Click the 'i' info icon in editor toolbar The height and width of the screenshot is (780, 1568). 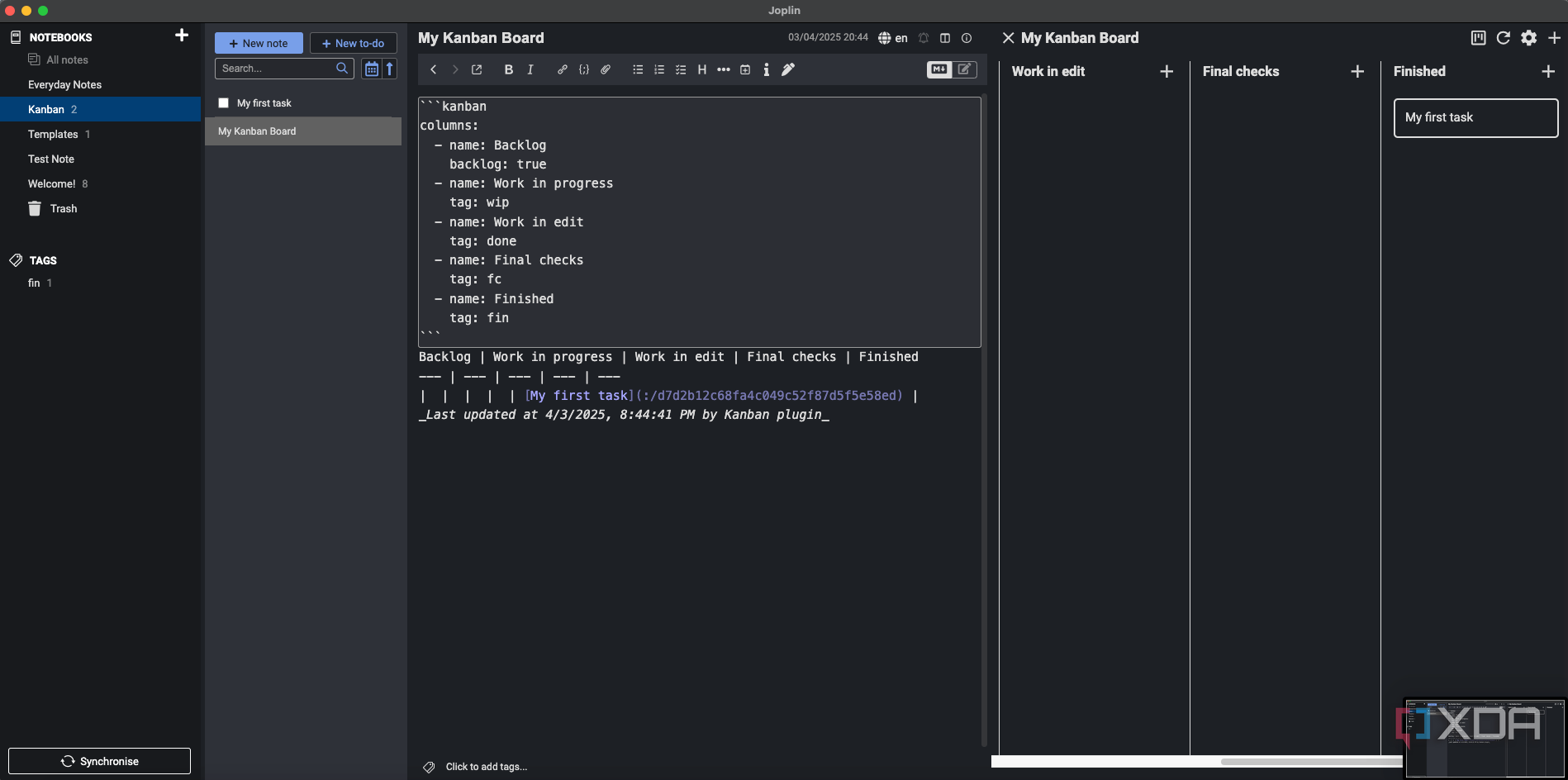767,69
